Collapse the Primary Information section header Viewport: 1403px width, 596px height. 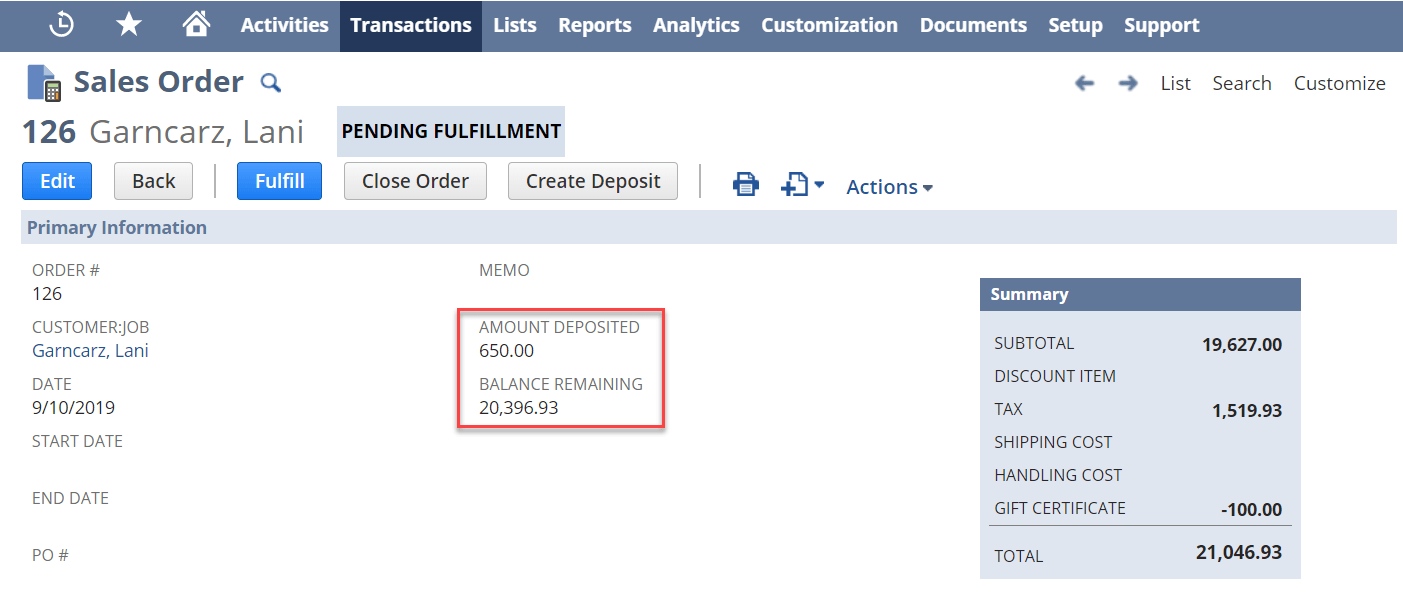point(708,227)
